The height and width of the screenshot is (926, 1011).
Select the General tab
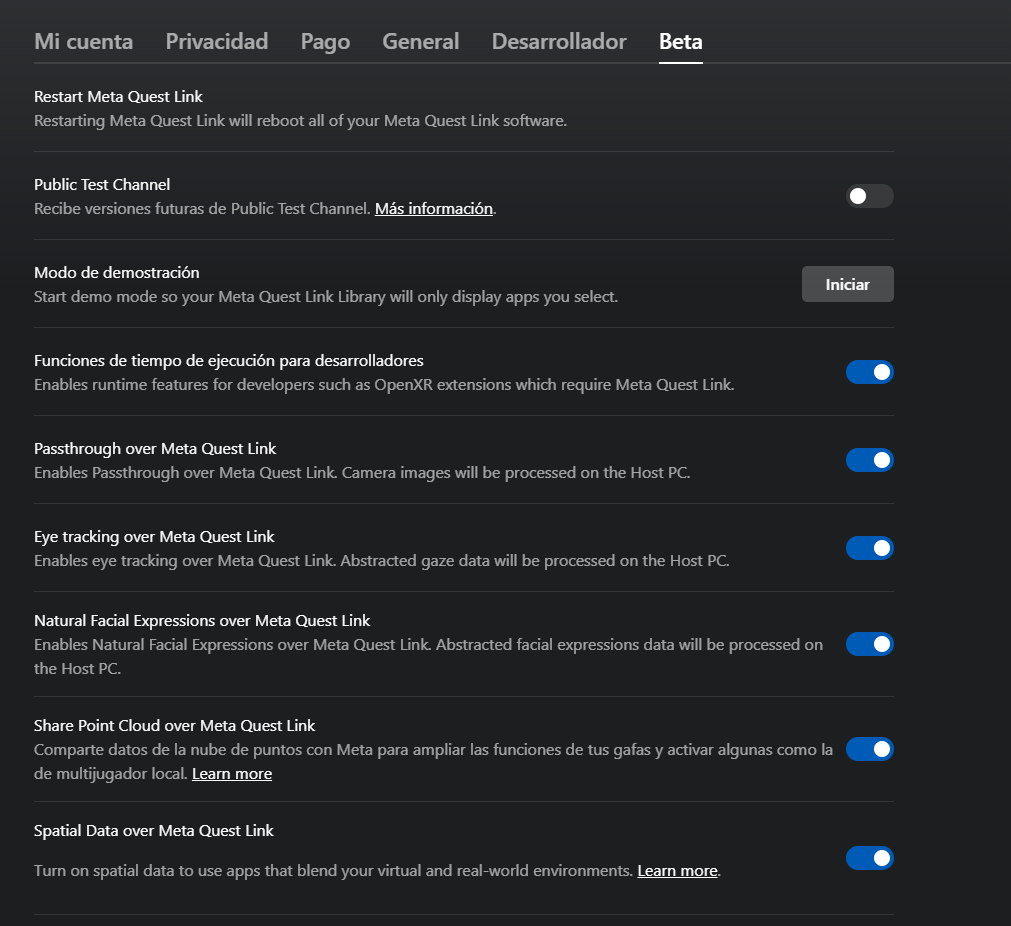click(x=421, y=42)
